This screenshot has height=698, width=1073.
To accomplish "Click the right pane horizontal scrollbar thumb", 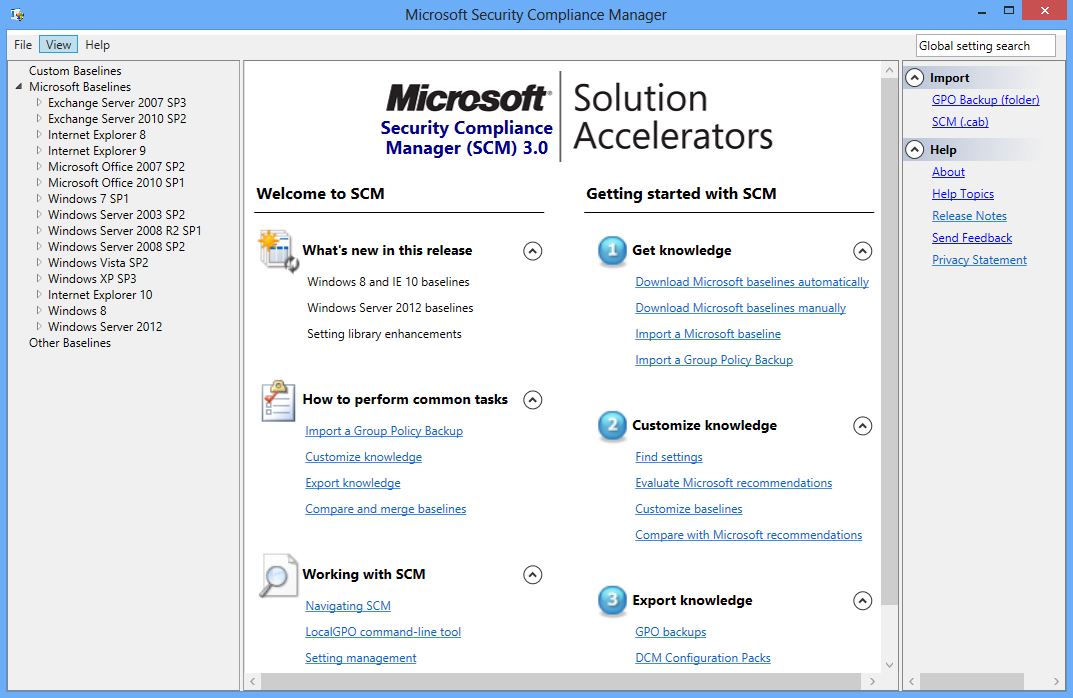I will click(x=972, y=681).
